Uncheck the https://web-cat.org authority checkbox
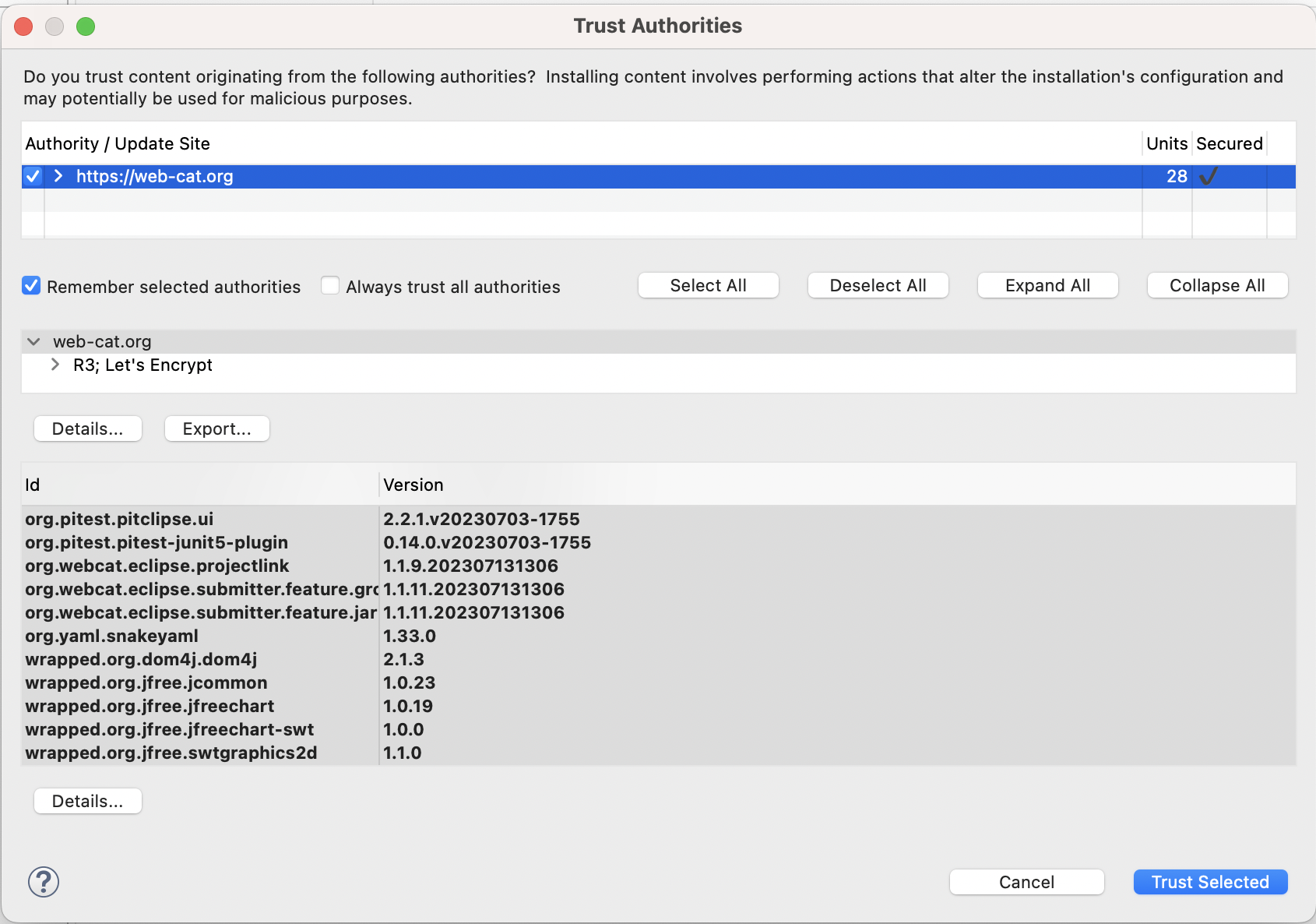The image size is (1316, 924). (33, 177)
